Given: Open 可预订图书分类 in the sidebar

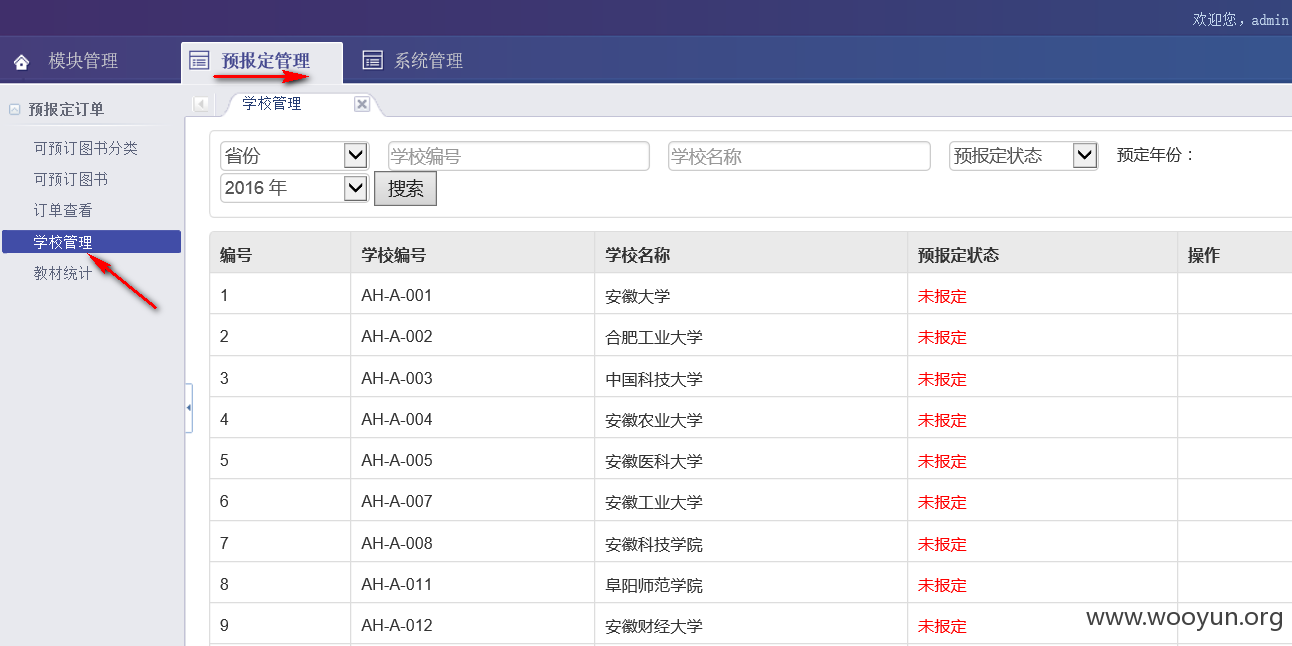Looking at the screenshot, I should pos(86,148).
